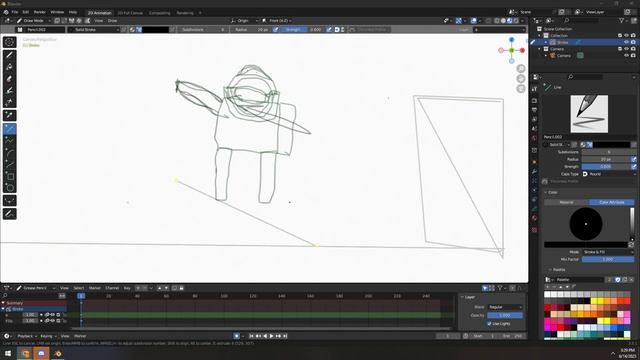Select the Box shape tool

[9, 176]
